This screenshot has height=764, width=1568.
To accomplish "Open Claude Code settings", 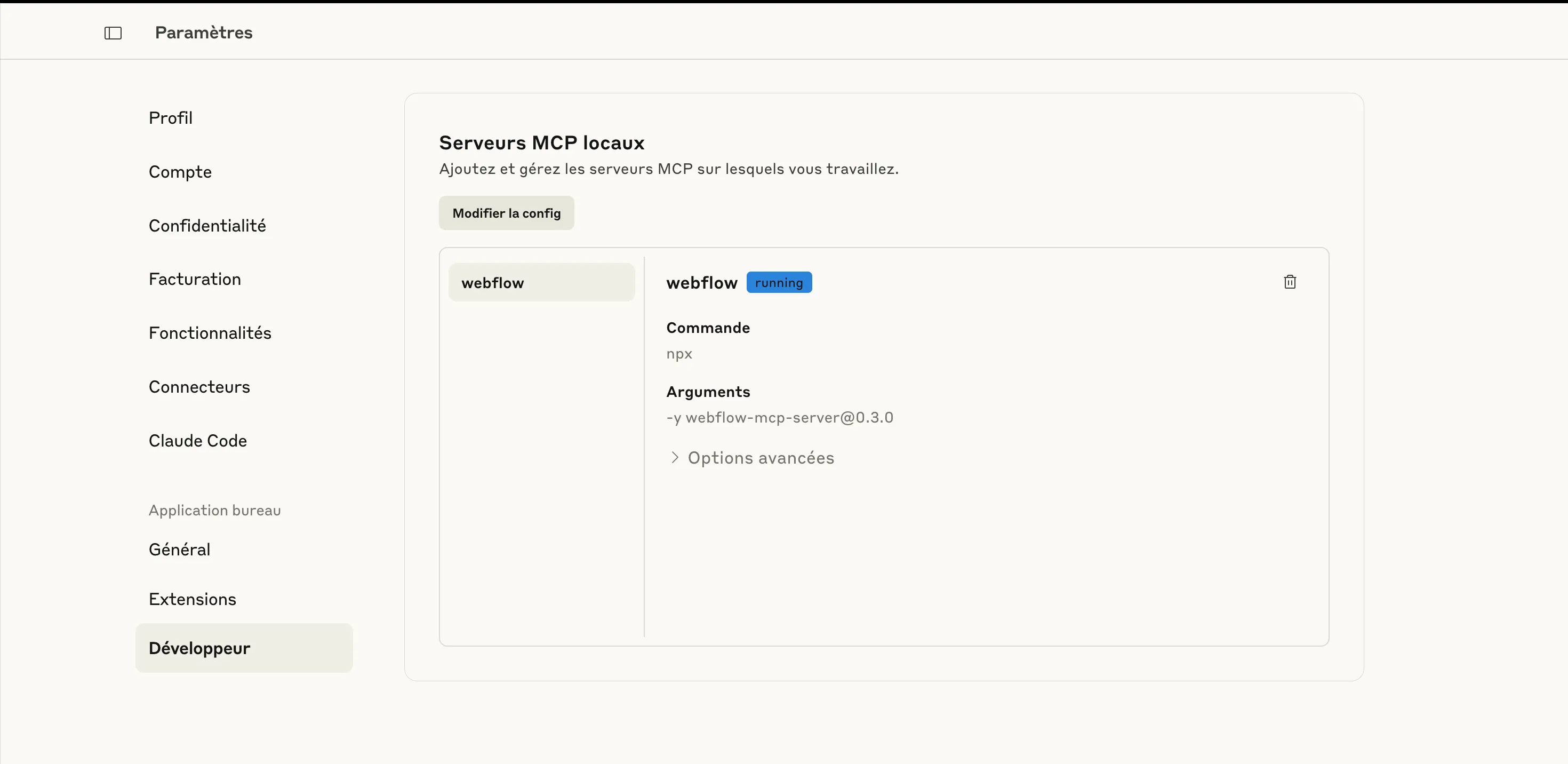I will point(198,441).
